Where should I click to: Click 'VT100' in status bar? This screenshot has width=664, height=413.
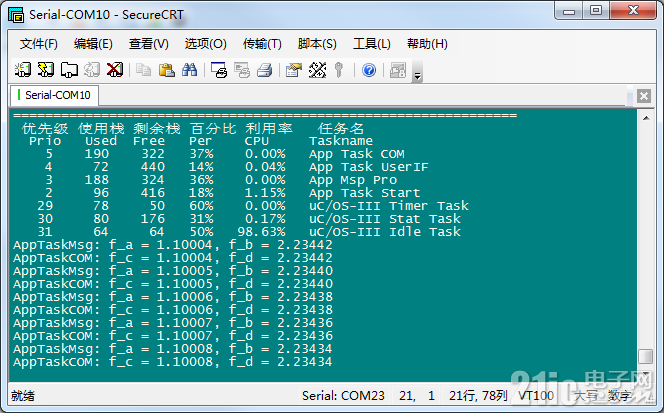pyautogui.click(x=536, y=396)
